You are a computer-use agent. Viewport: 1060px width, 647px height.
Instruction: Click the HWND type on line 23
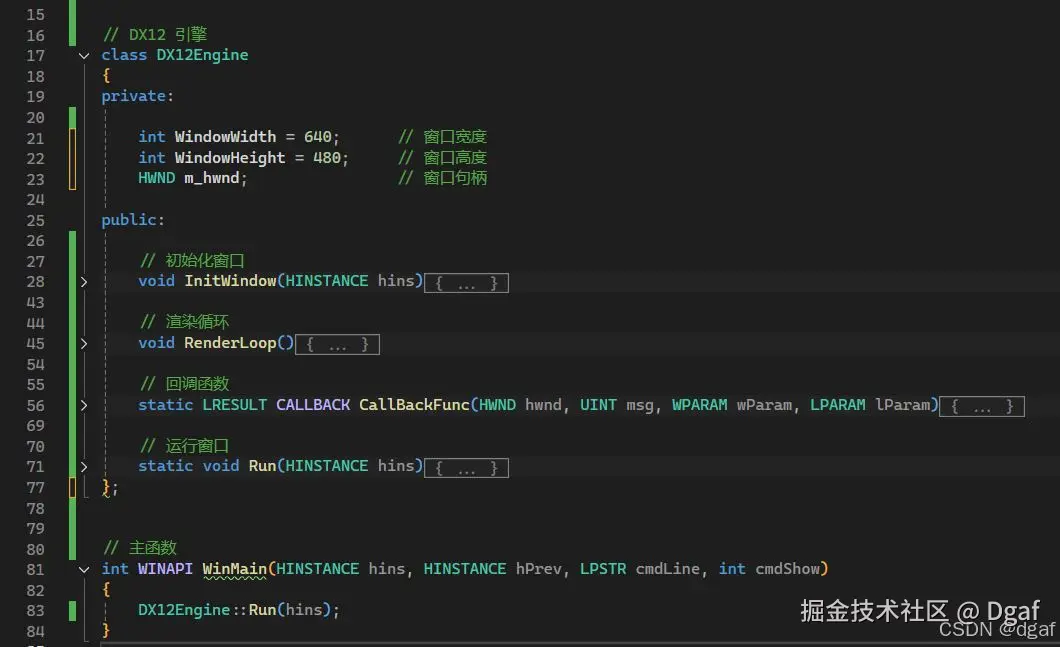click(x=156, y=178)
